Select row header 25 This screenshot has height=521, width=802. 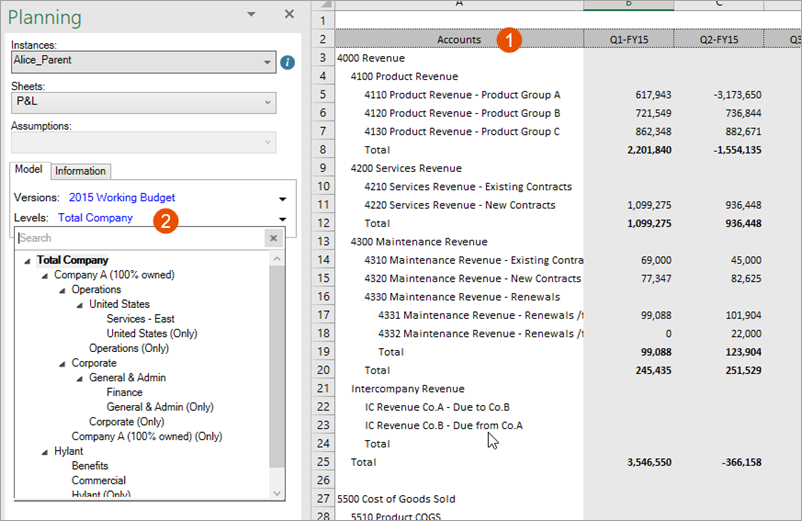323,462
